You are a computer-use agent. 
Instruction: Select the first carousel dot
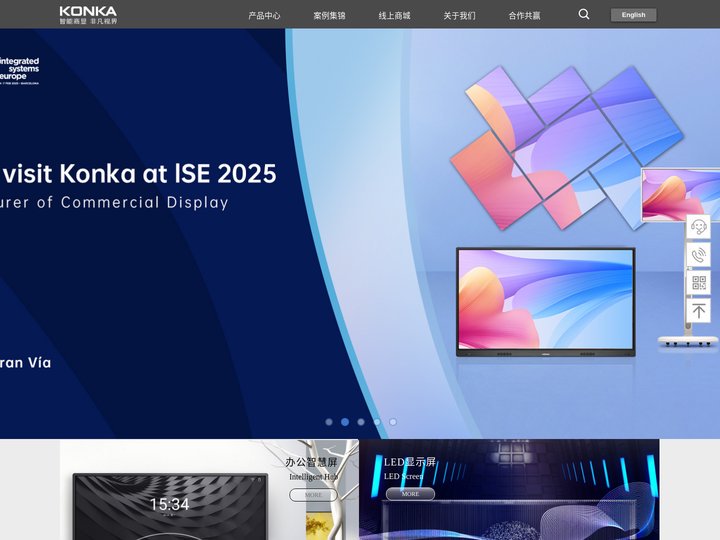coord(329,422)
